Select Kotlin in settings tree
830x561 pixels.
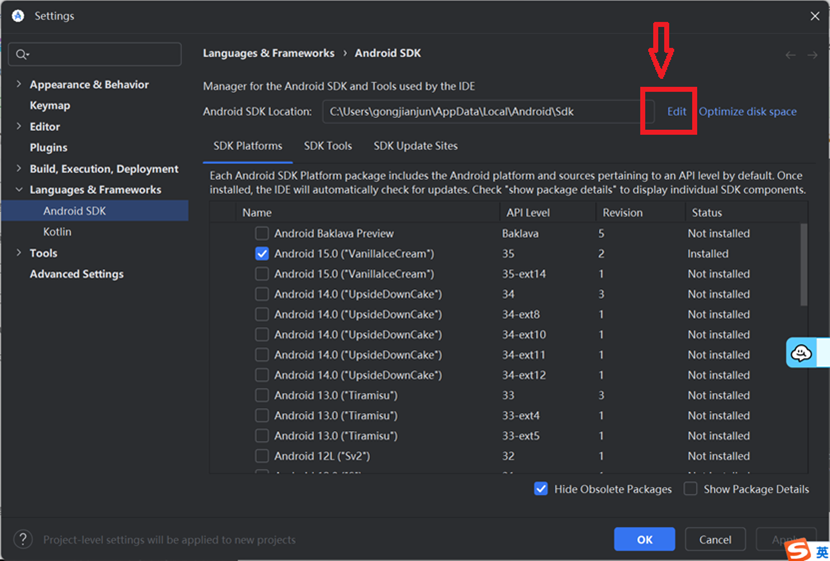click(x=57, y=232)
